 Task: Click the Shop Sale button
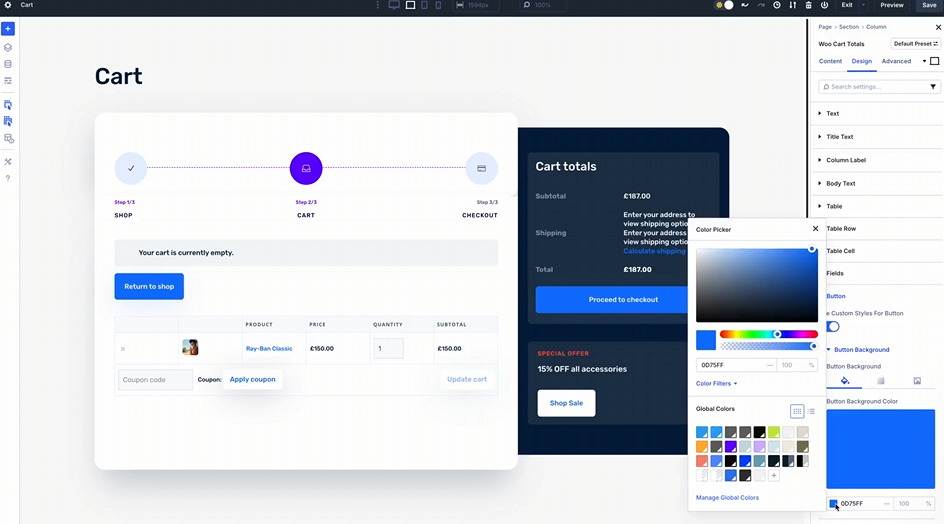(x=567, y=403)
